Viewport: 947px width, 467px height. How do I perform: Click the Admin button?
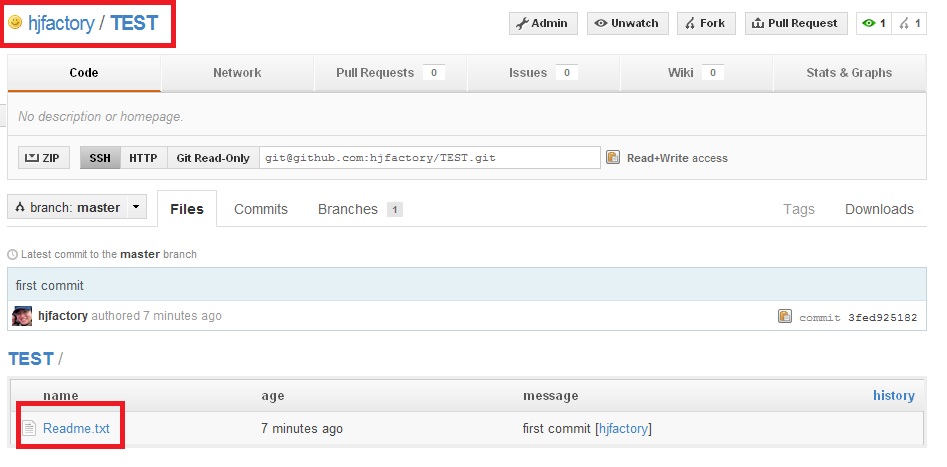(x=543, y=24)
